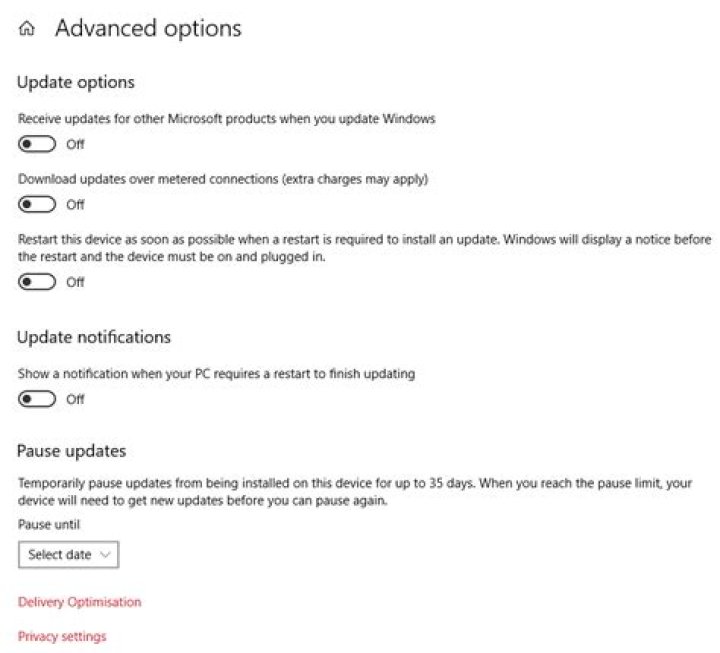The height and width of the screenshot is (653, 720).
Task: Click the Off label beside metered connections toggle
Action: pos(76,205)
